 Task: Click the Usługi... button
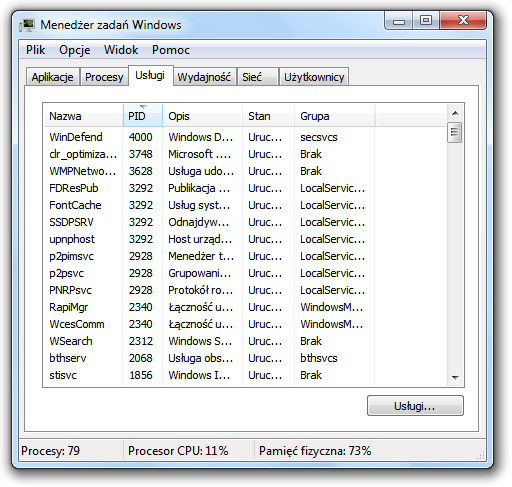pos(415,406)
